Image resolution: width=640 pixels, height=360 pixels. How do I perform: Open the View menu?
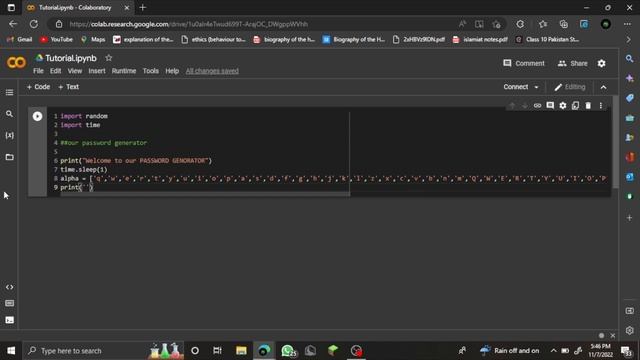(x=75, y=71)
